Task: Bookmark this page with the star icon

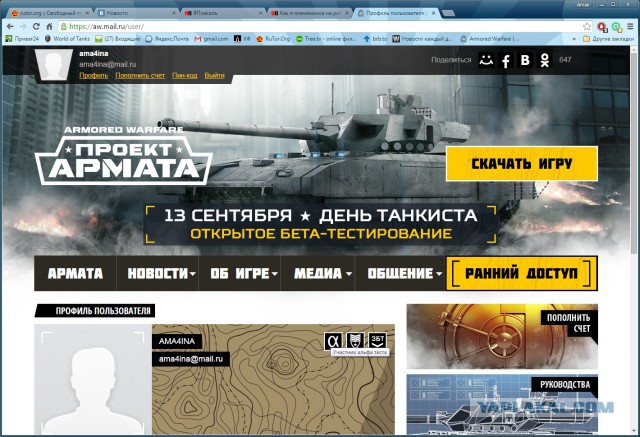Action: point(587,27)
